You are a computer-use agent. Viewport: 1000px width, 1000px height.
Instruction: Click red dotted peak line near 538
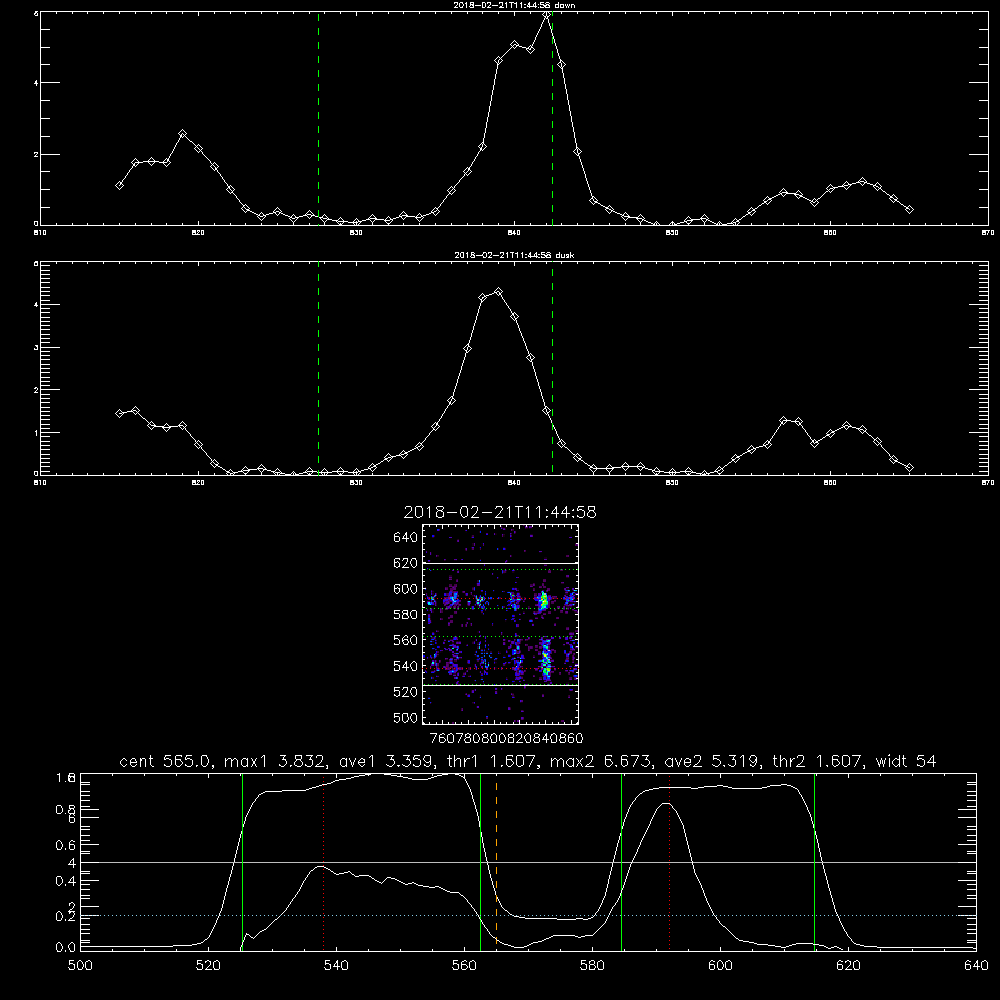(x=323, y=861)
